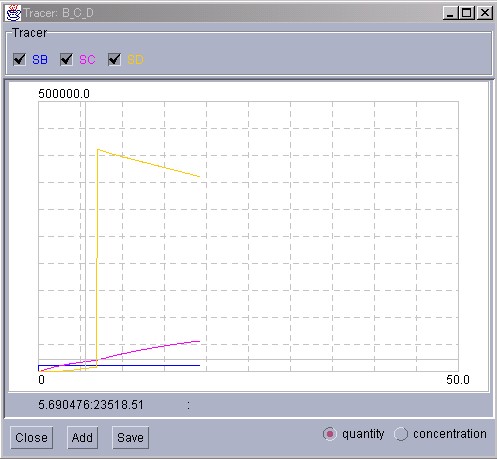Click the yellow SD label text
497x459 pixels.
tap(135, 60)
